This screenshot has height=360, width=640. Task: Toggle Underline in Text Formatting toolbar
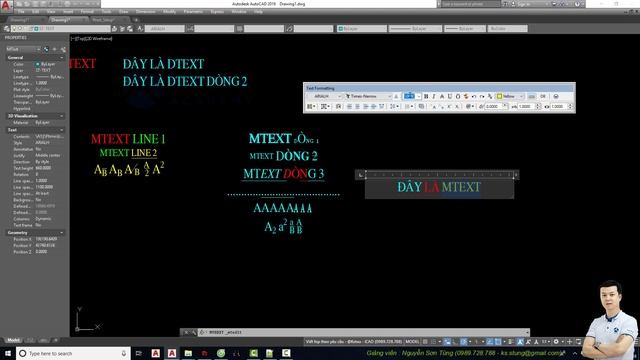tap(450, 96)
